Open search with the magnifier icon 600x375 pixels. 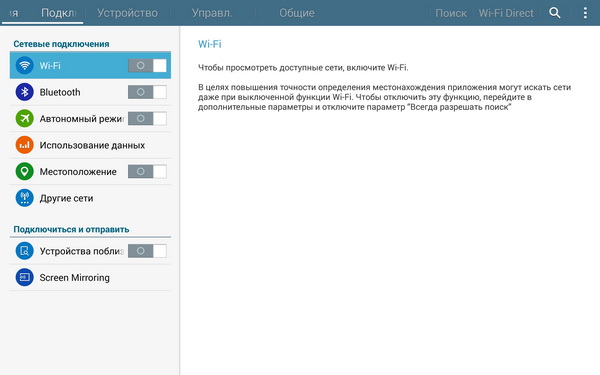click(554, 13)
